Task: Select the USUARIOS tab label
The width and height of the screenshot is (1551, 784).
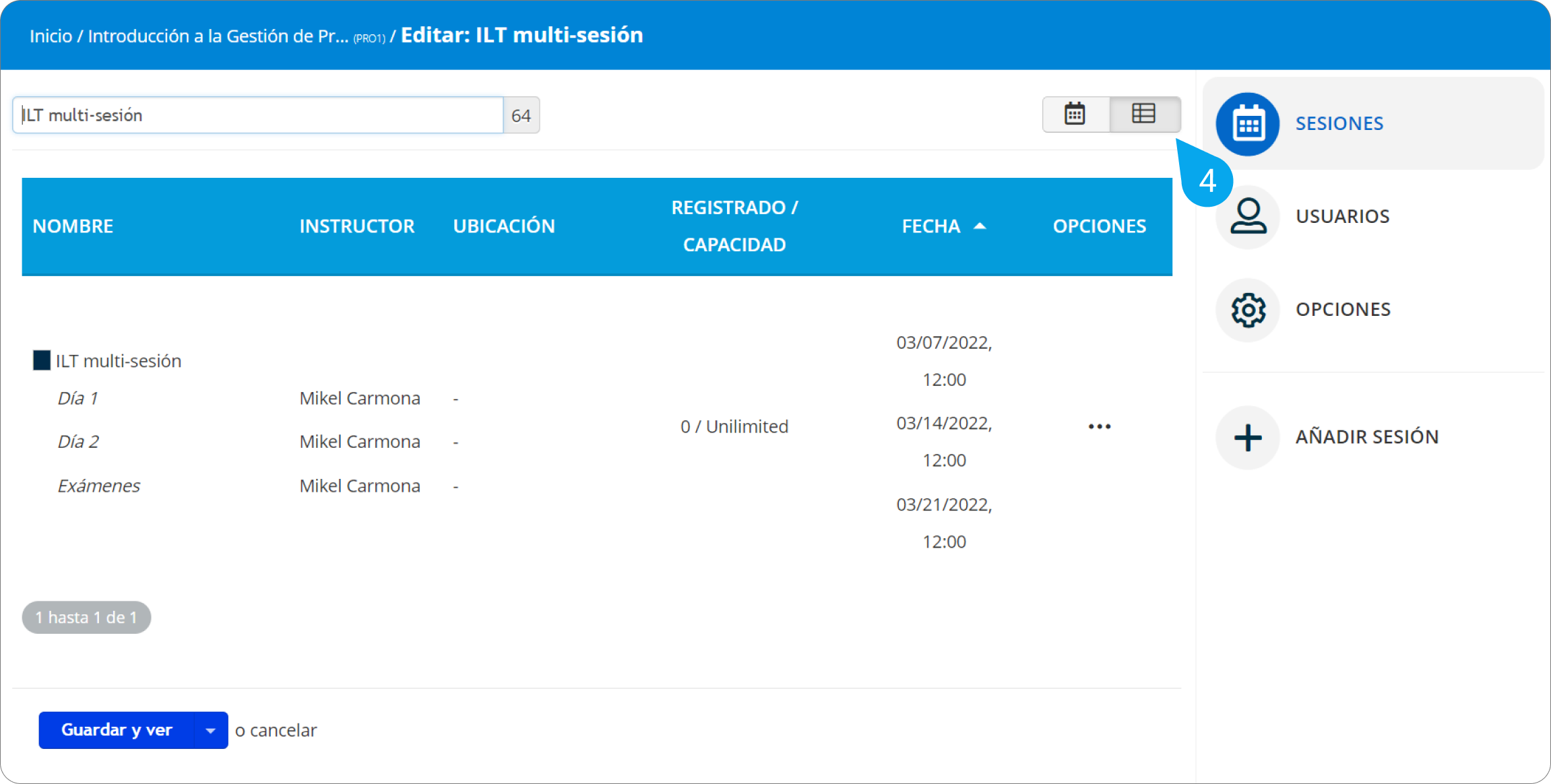Action: pyautogui.click(x=1342, y=216)
